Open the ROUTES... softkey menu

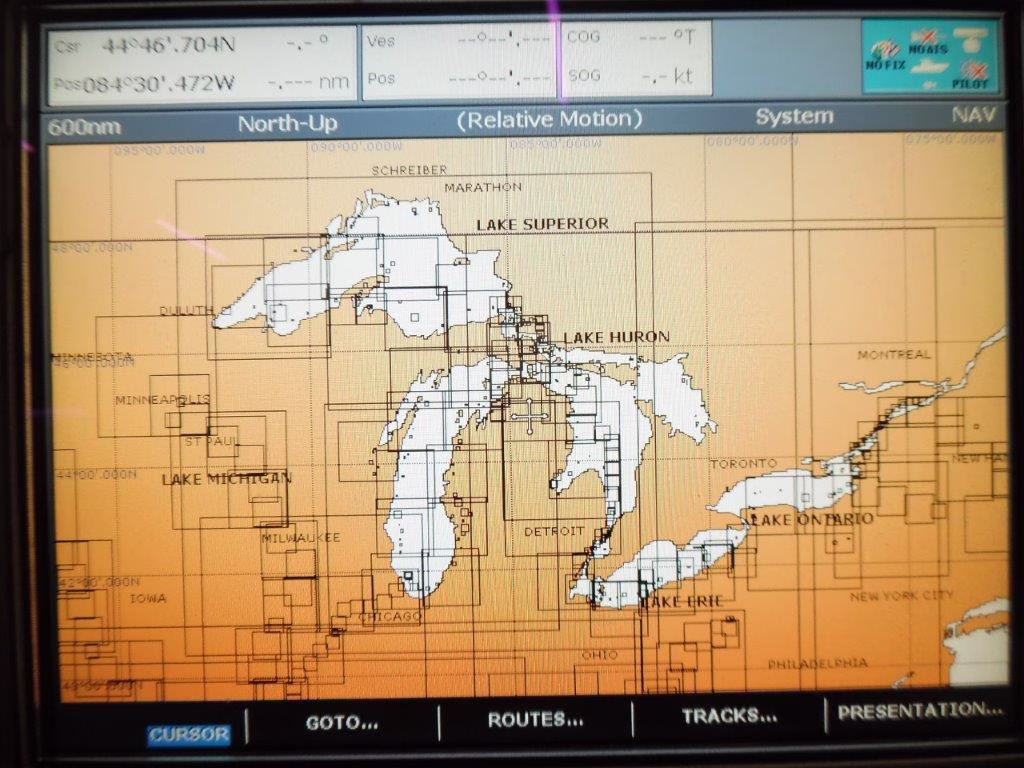point(535,719)
